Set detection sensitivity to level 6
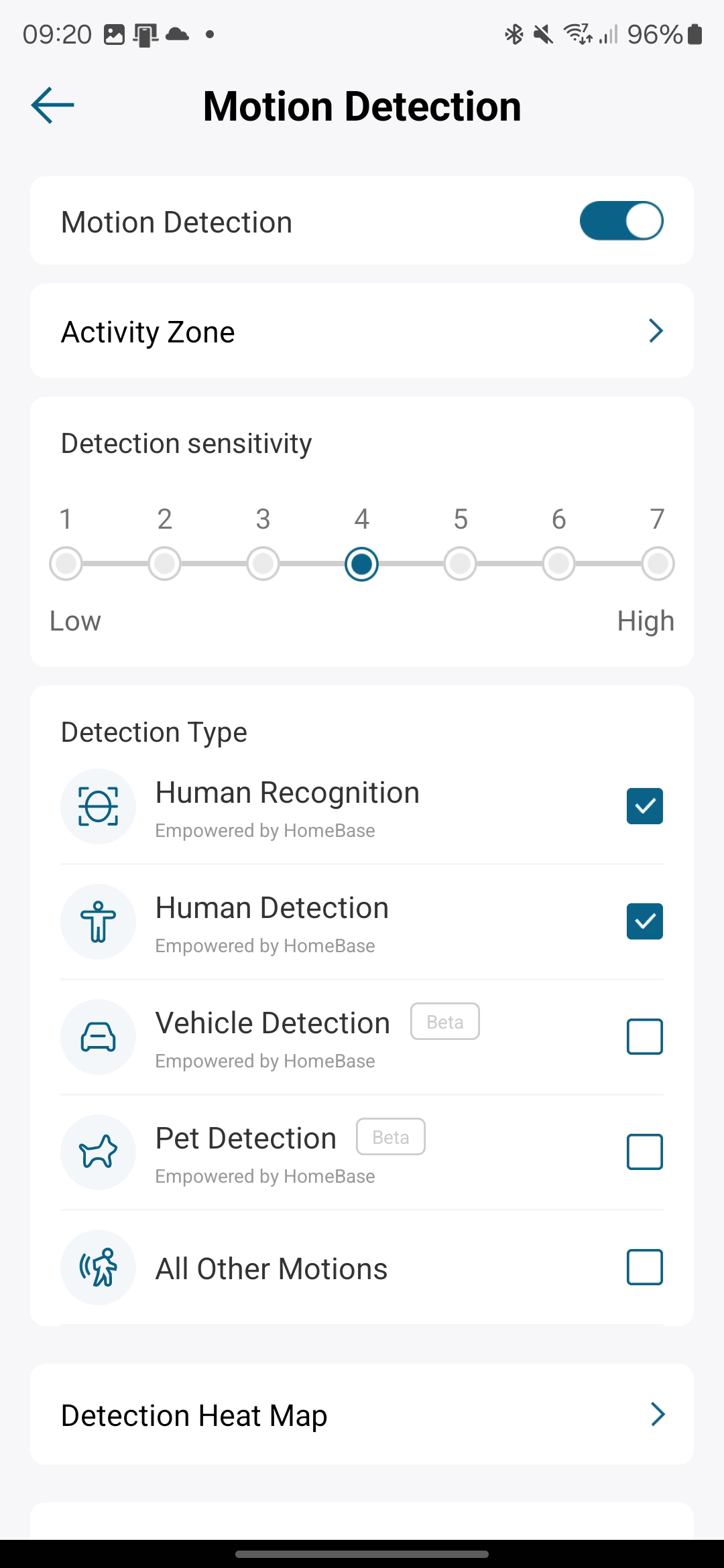724x1568 pixels. coord(559,564)
